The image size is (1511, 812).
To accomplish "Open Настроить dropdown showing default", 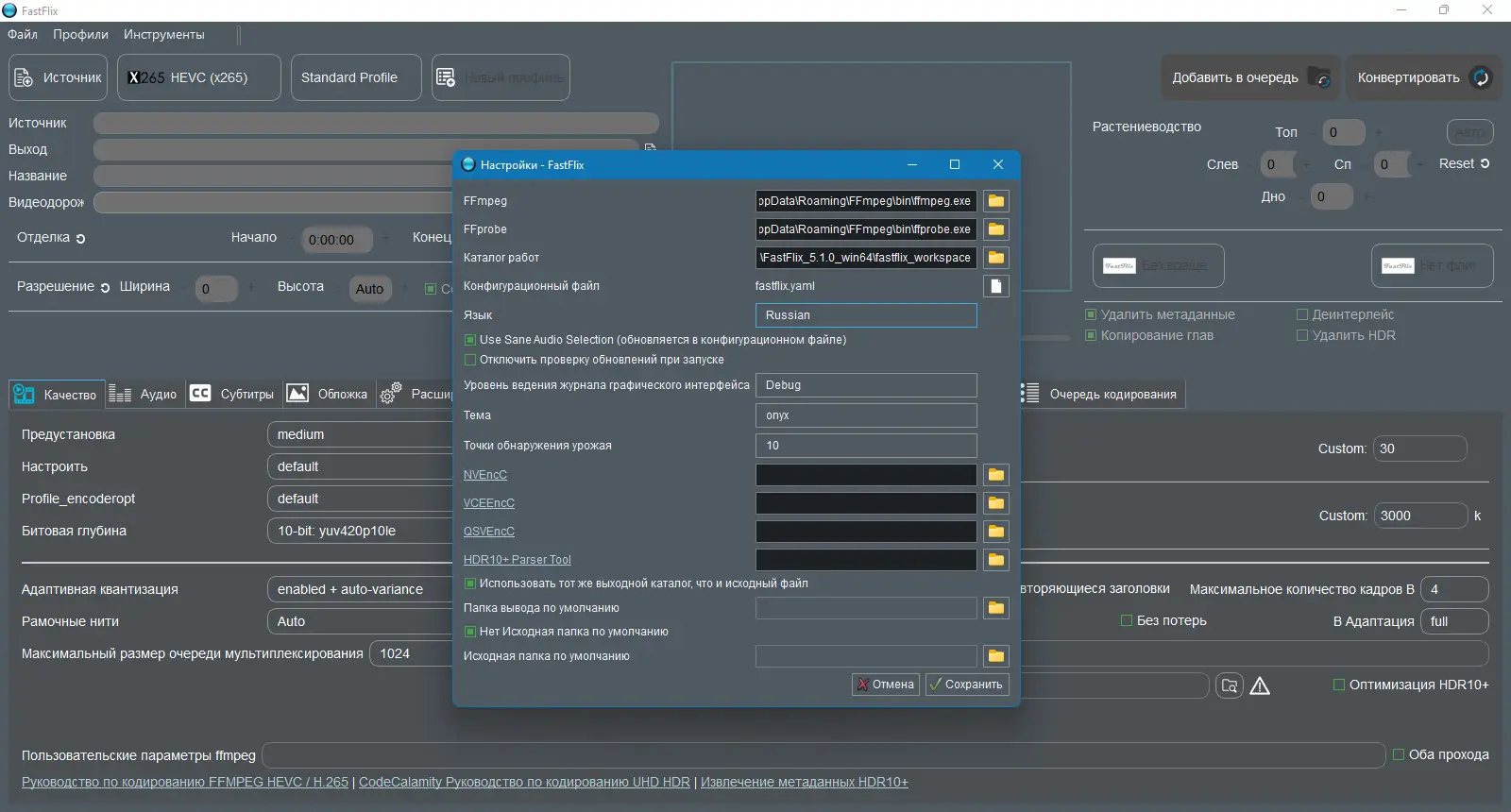I will [x=360, y=466].
